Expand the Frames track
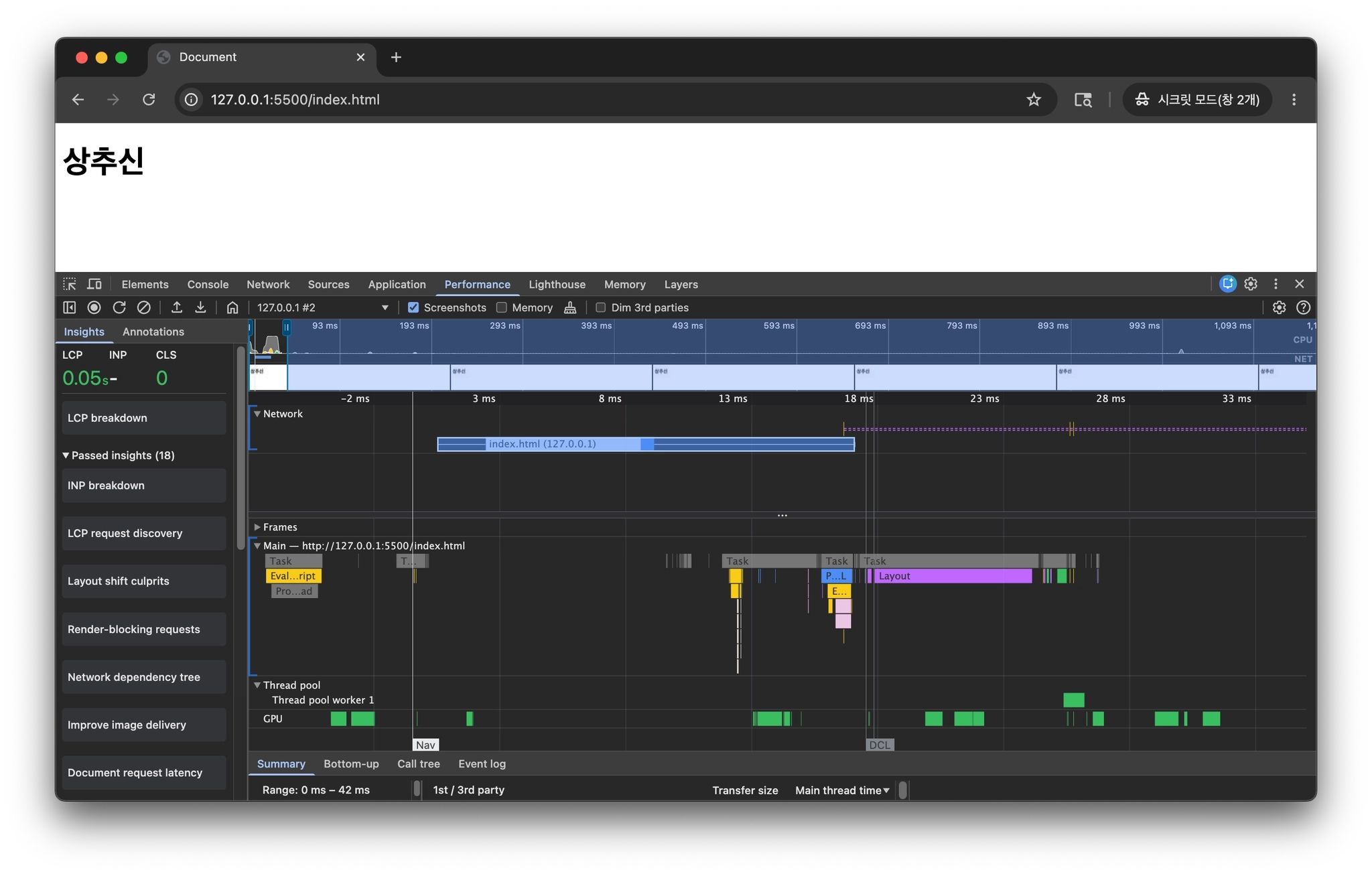 (x=257, y=527)
